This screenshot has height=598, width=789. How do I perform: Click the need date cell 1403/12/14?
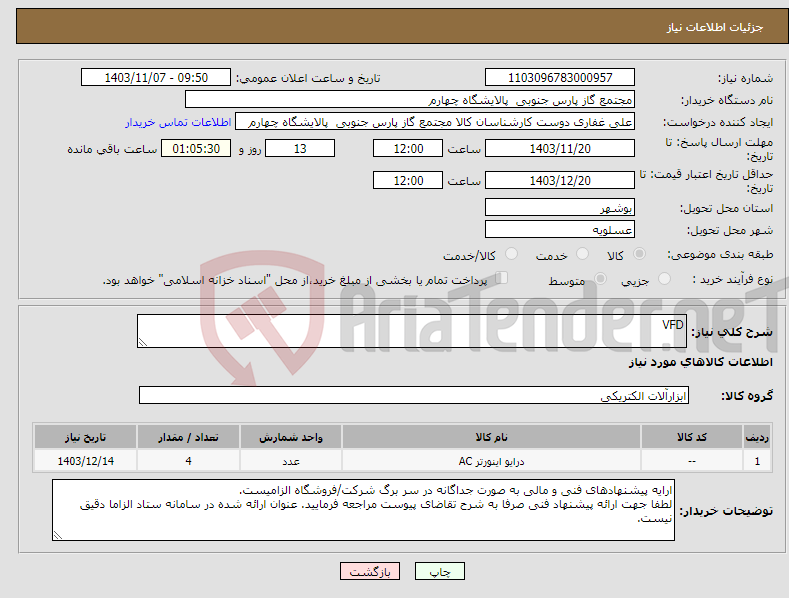click(86, 461)
